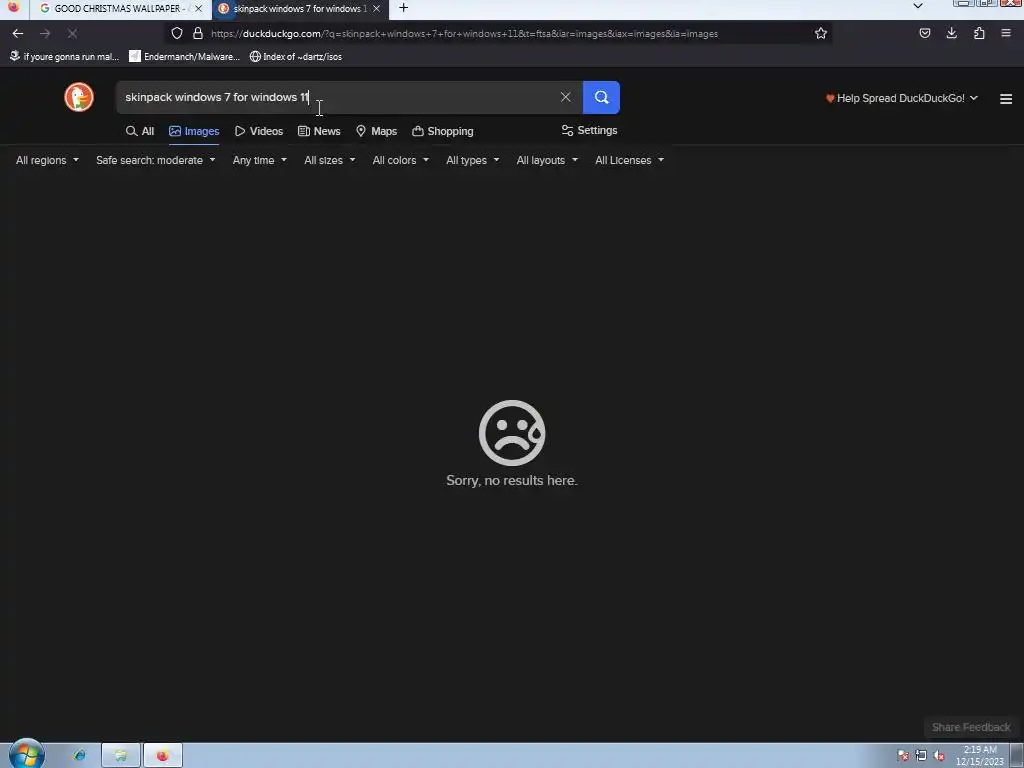The height and width of the screenshot is (768, 1024).
Task: Open the extensions puzzle icon
Action: (979, 33)
